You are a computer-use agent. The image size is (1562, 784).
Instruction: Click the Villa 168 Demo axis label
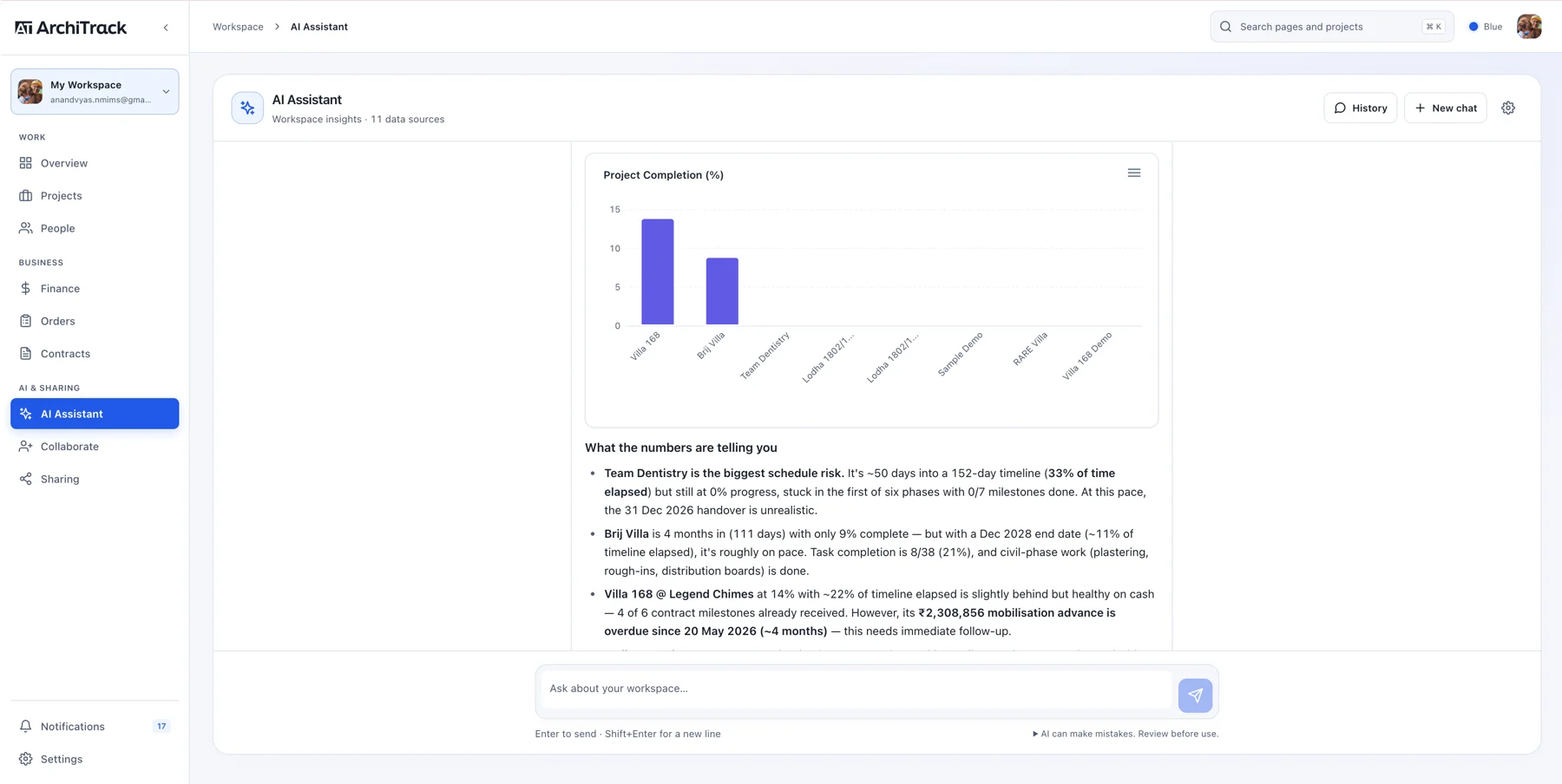click(x=1087, y=356)
